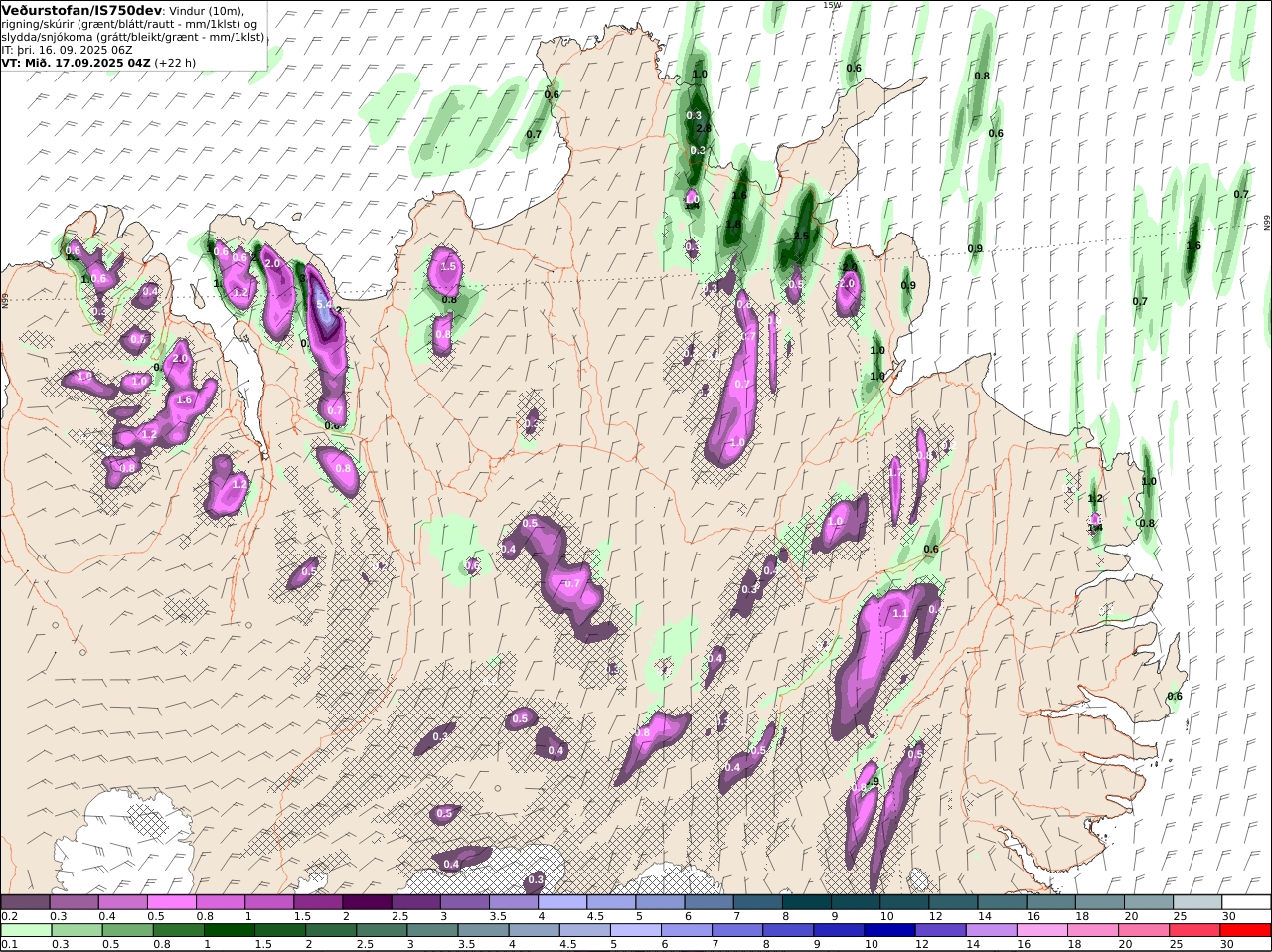Click the 5.4 snowfall value on the map
This screenshot has width=1272, height=952.
coord(324,303)
